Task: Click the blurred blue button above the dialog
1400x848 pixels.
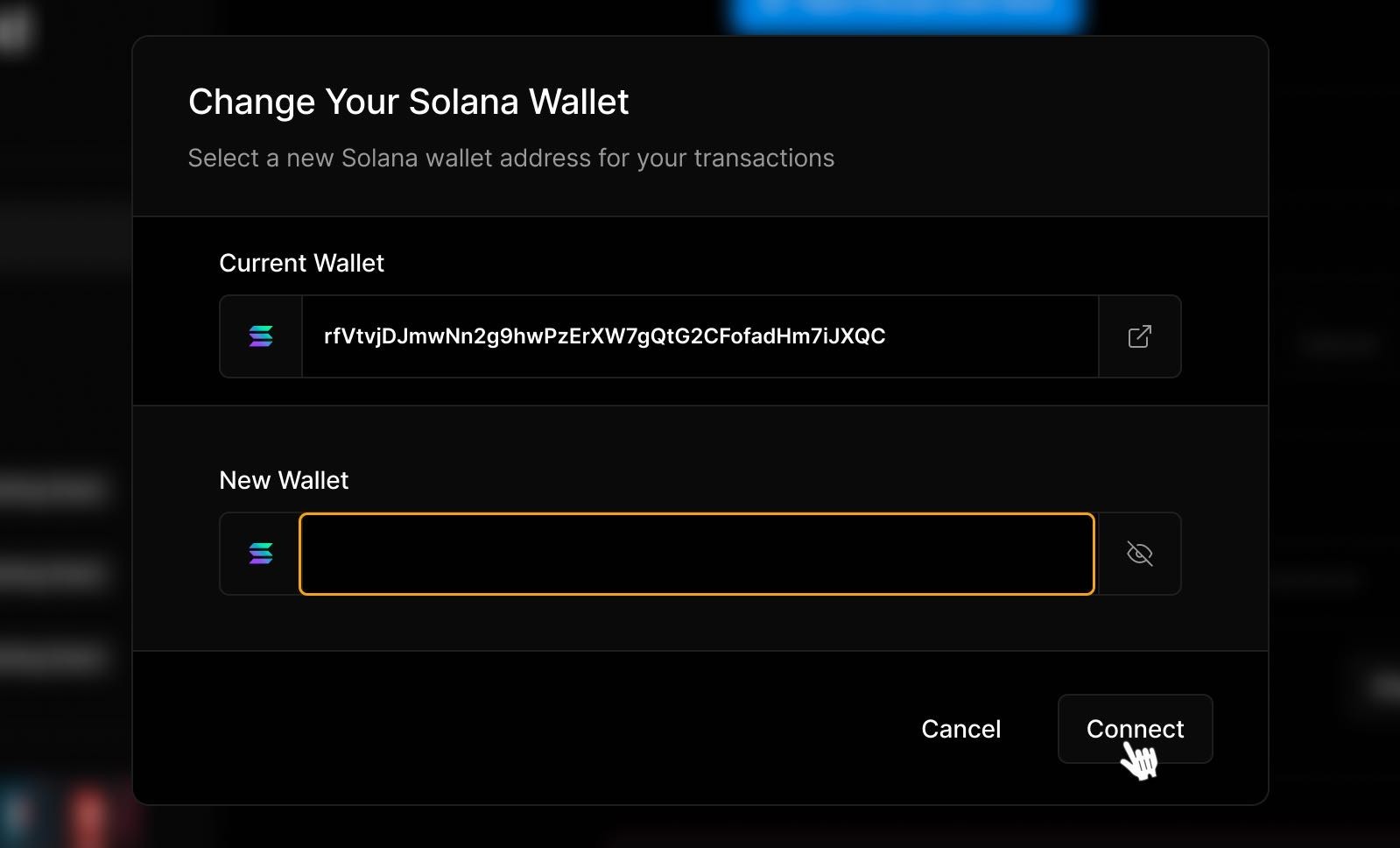Action: (x=907, y=13)
